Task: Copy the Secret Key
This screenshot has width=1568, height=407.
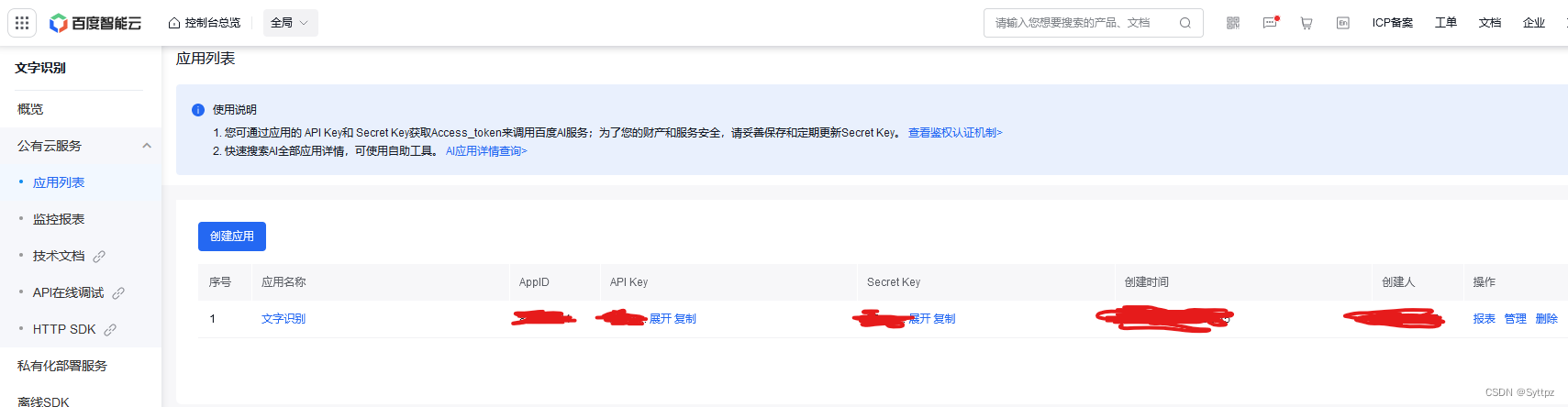Action: (x=945, y=319)
